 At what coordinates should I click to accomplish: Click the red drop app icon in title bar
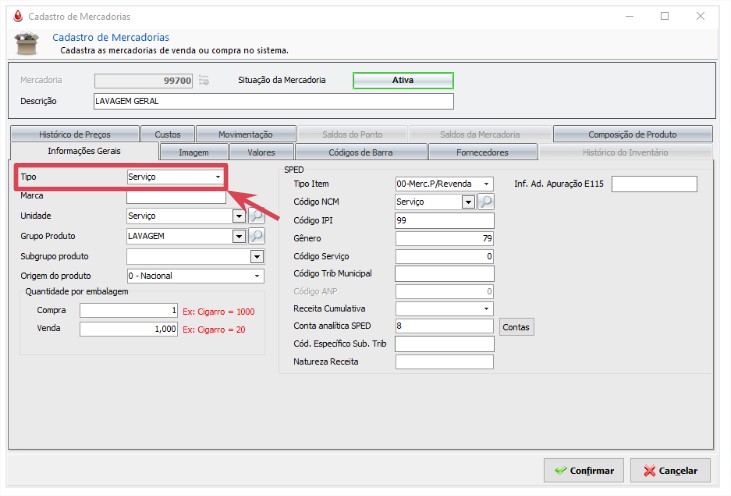[x=18, y=16]
